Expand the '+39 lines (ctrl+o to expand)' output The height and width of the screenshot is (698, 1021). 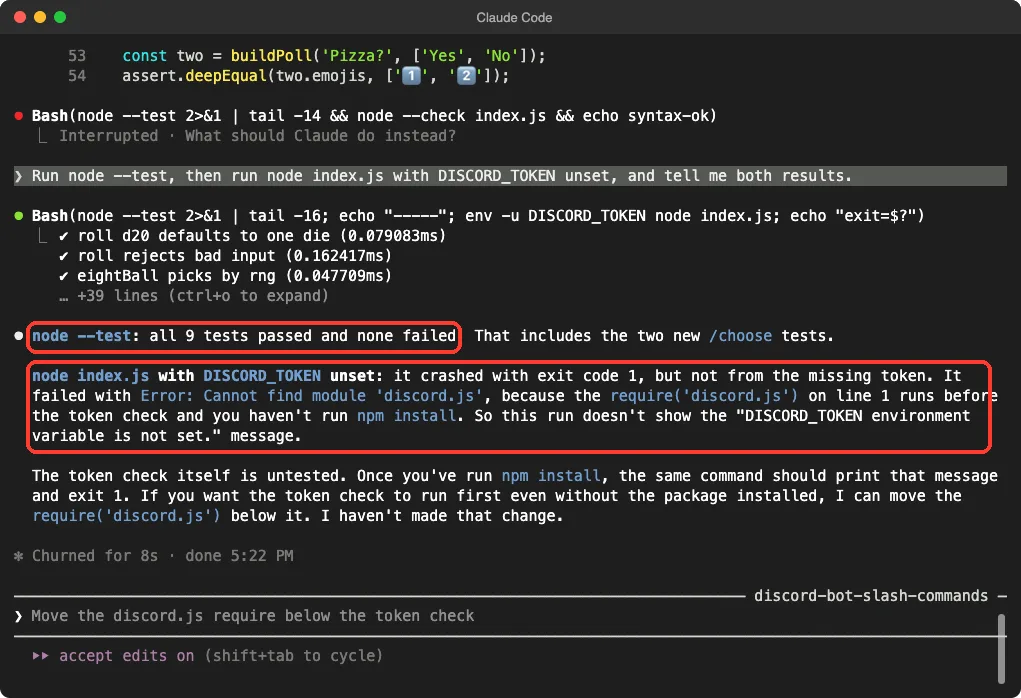click(x=194, y=296)
